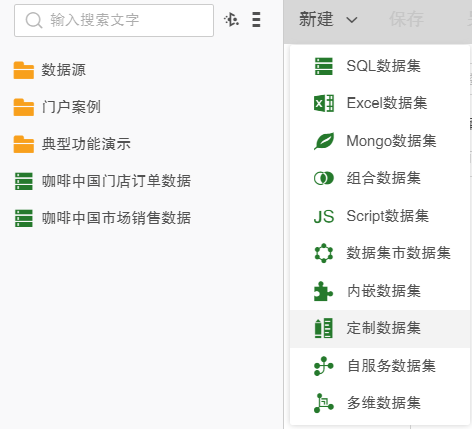Choose 多维数据集 from the new menu
This screenshot has width=472, height=429.
[x=380, y=403]
